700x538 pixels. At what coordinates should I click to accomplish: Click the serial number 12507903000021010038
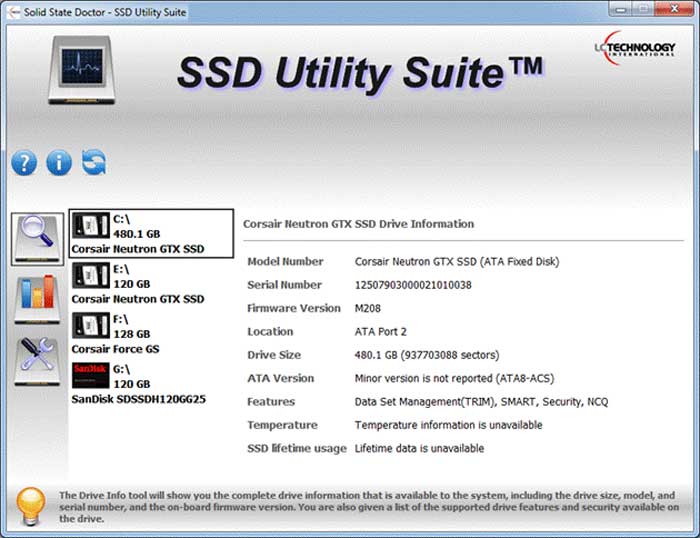point(413,285)
